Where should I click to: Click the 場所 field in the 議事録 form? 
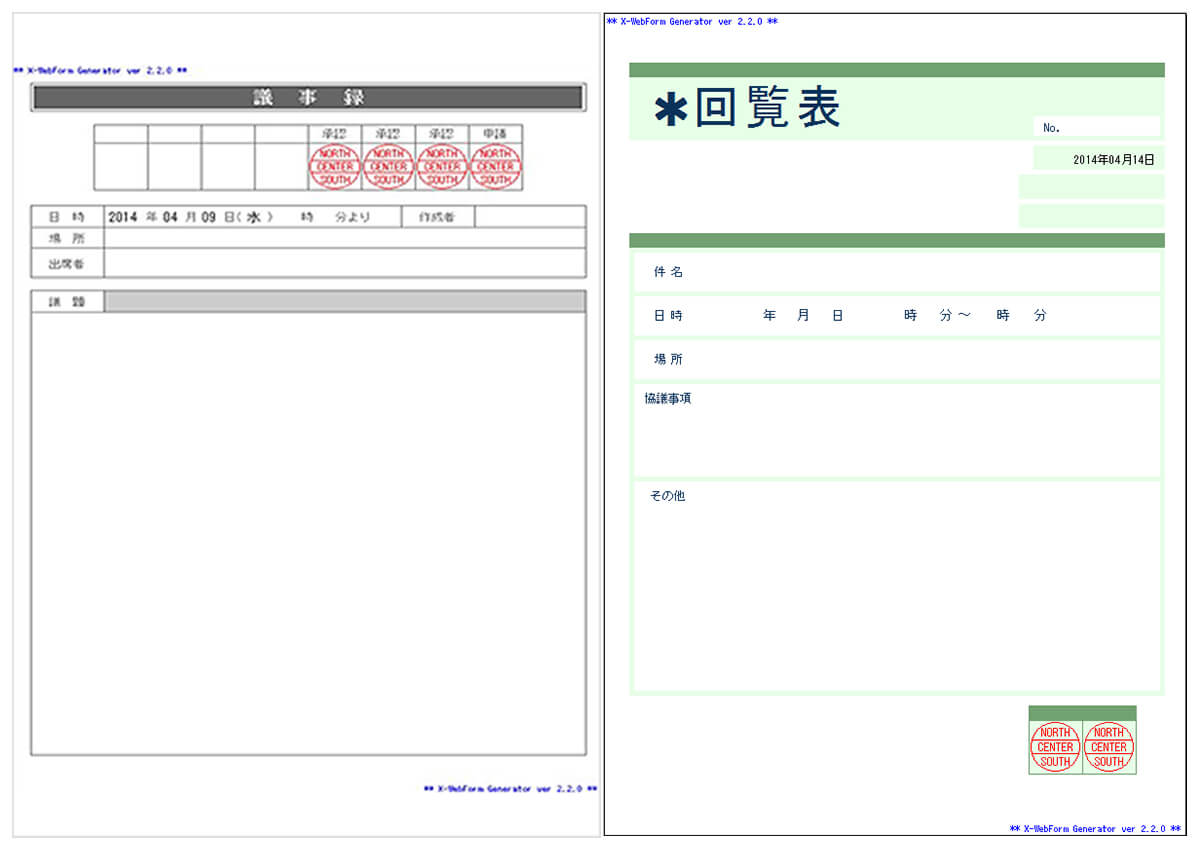tap(344, 238)
